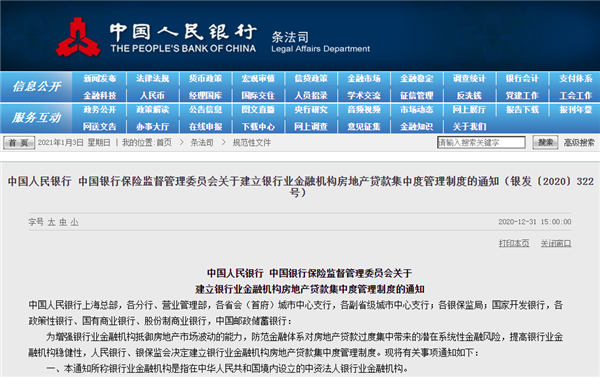This screenshot has height=377, width=600.
Task: Open 金融知识 navigation item
Action: pos(417,127)
